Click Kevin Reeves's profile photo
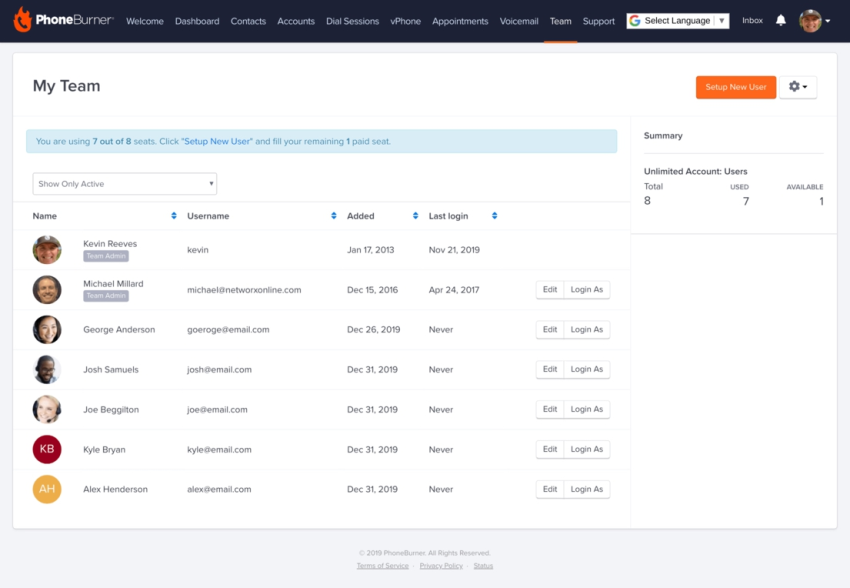This screenshot has width=850, height=588. pyautogui.click(x=46, y=249)
